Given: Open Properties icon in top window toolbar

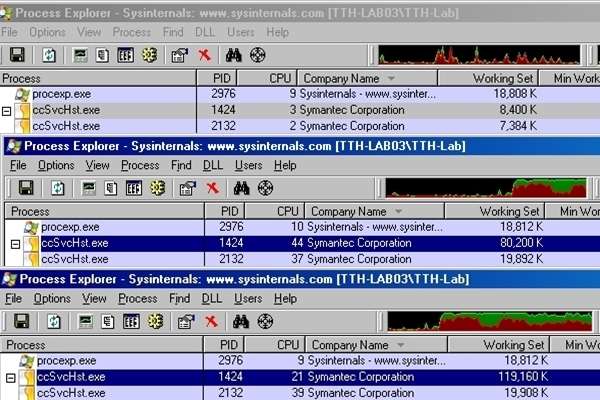Looking at the screenshot, I should tap(179, 56).
